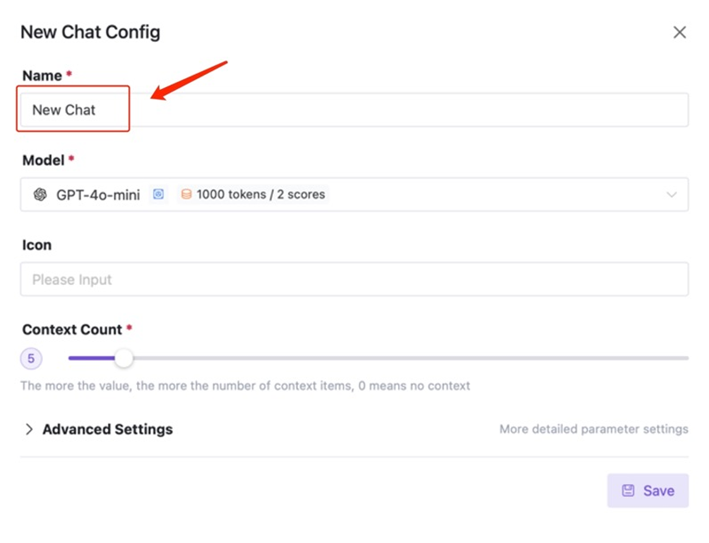This screenshot has height=543, width=709.
Task: Click the orange token coin icon
Action: tap(186, 194)
